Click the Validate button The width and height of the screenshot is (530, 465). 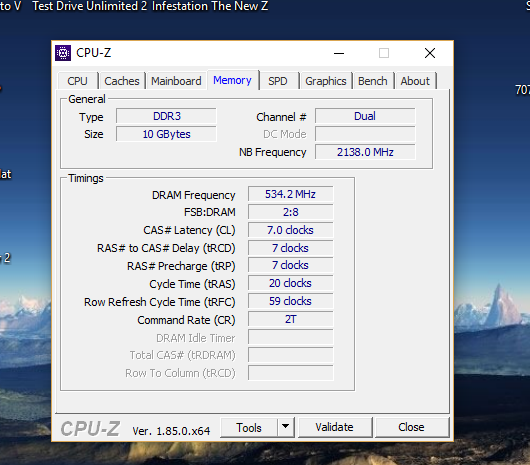pyautogui.click(x=335, y=427)
